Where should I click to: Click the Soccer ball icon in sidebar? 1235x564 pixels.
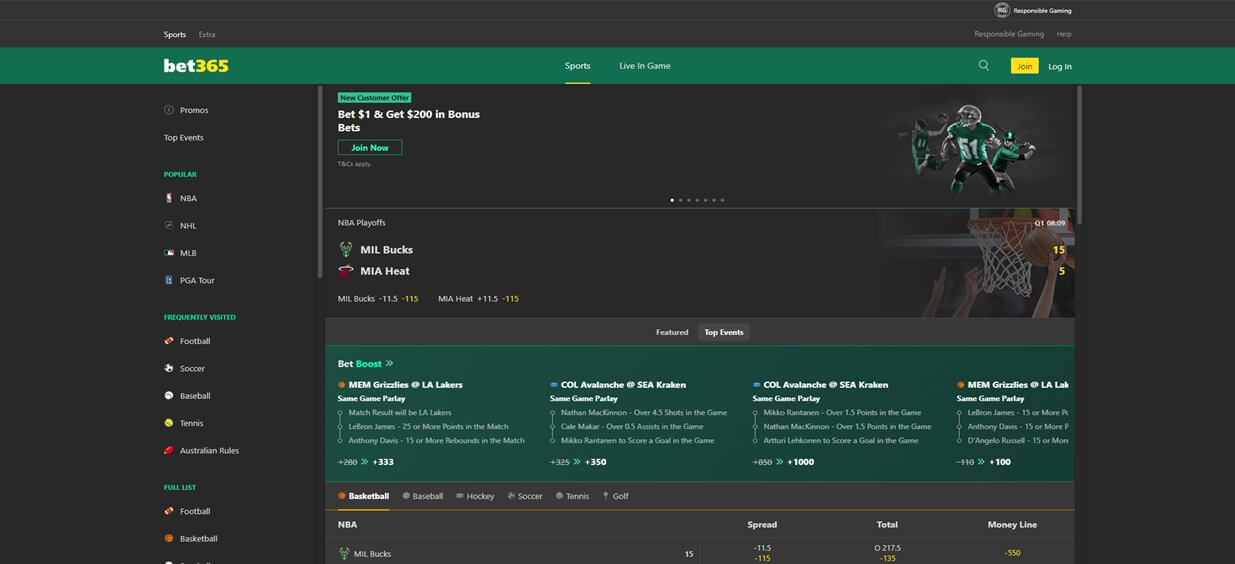[x=169, y=368]
